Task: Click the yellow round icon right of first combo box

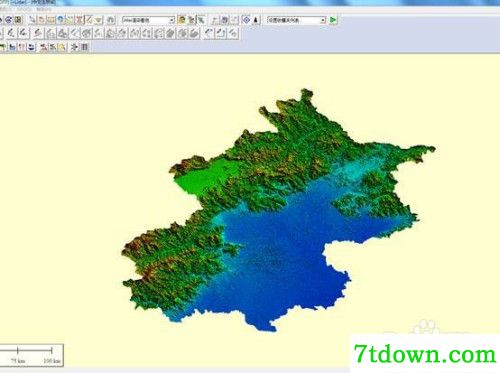Action: tap(182, 20)
